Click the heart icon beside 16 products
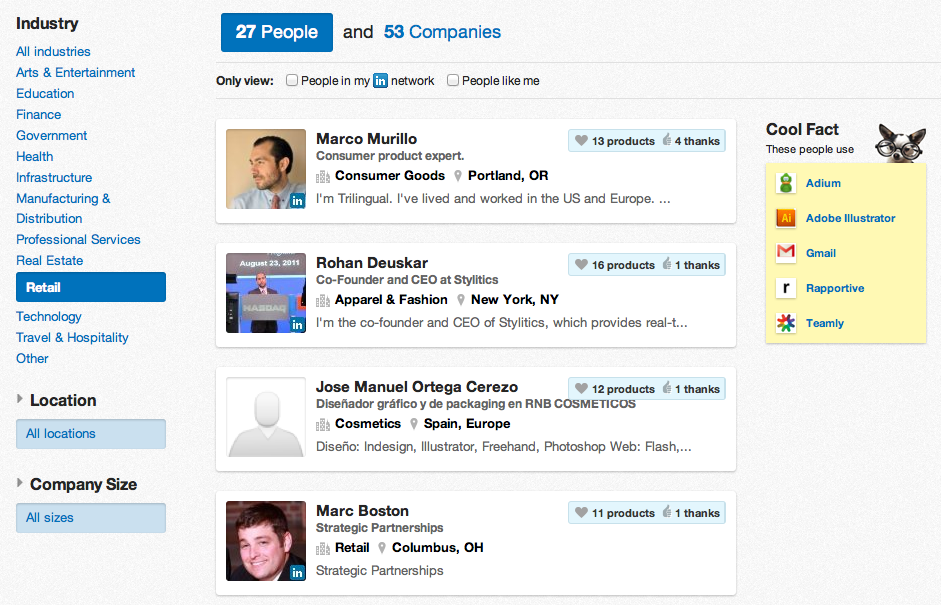Image resolution: width=941 pixels, height=605 pixels. click(581, 265)
